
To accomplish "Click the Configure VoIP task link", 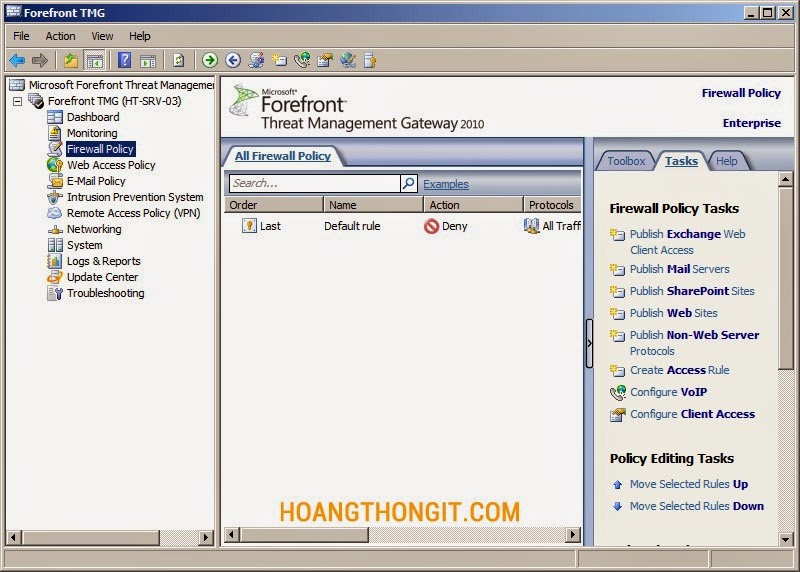I will click(x=668, y=392).
